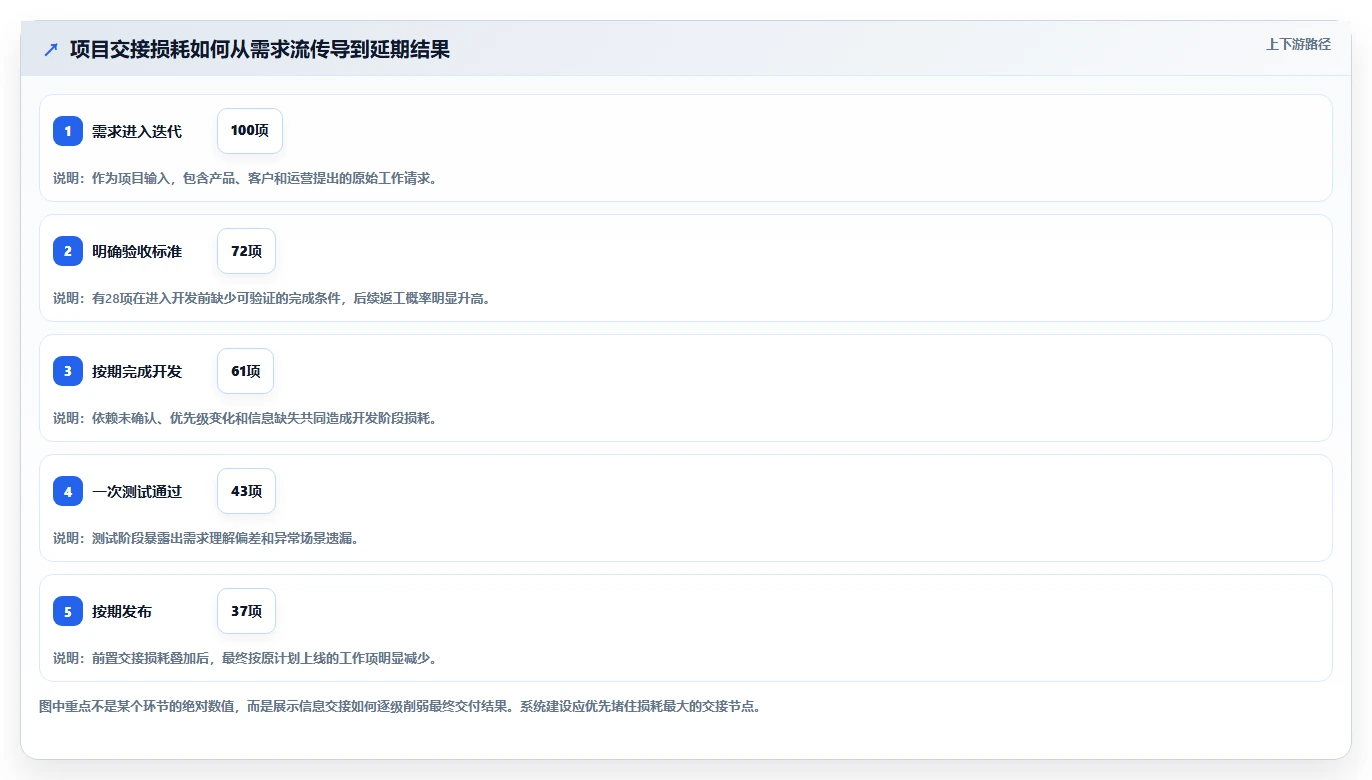Click the description starting 说明：作为项目输入
Viewport: 1372px width, 780px height.
point(245,178)
